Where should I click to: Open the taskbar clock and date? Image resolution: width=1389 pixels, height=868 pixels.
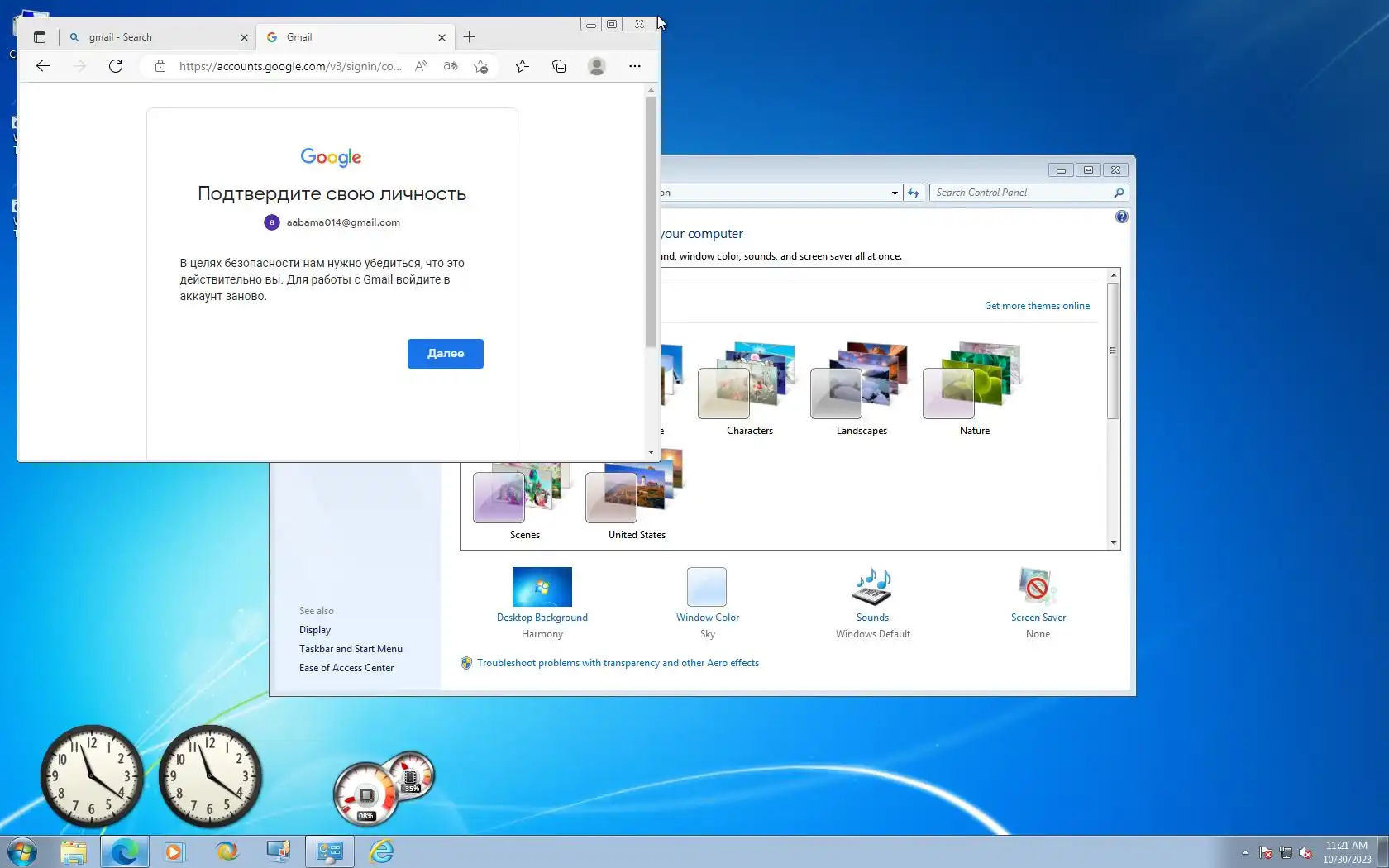pos(1347,852)
